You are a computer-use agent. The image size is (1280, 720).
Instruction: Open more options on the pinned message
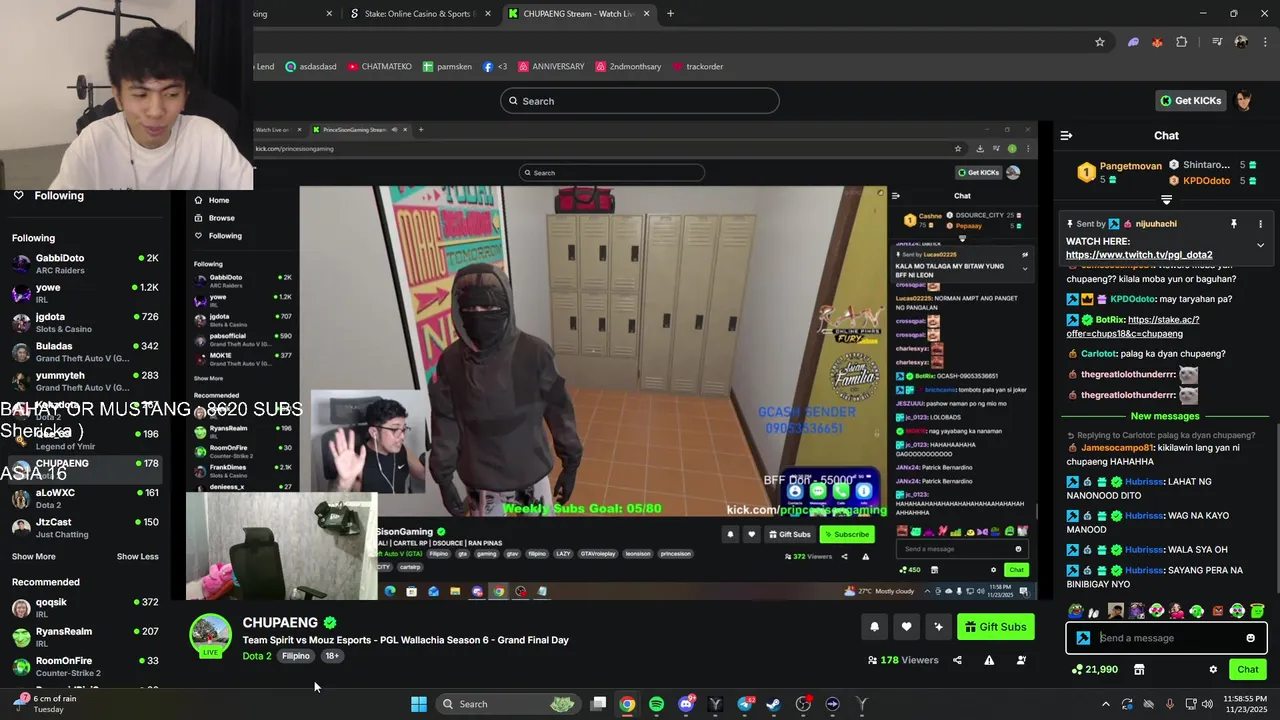coord(1260,224)
